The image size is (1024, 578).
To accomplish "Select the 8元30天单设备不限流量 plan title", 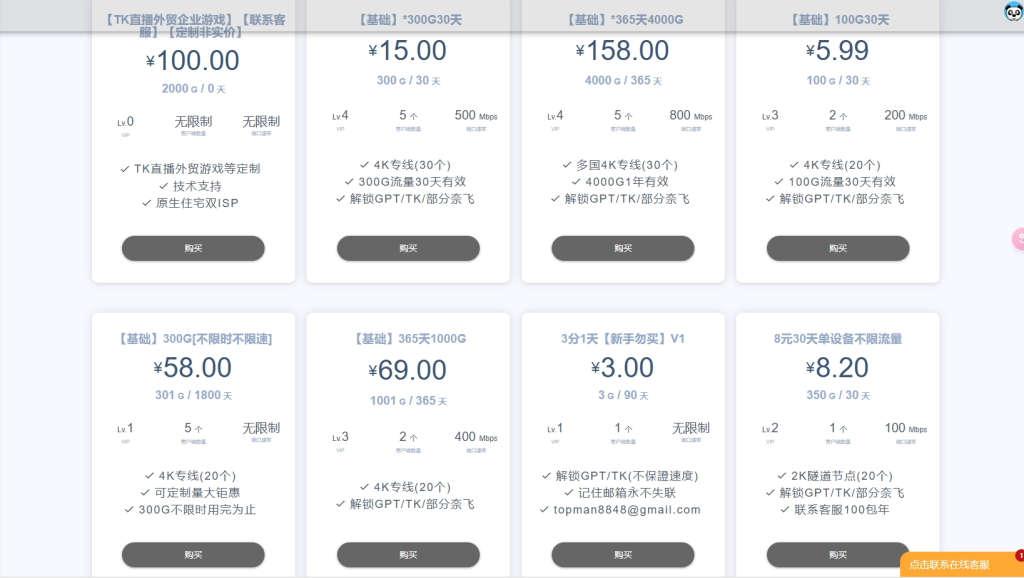I will coord(838,339).
